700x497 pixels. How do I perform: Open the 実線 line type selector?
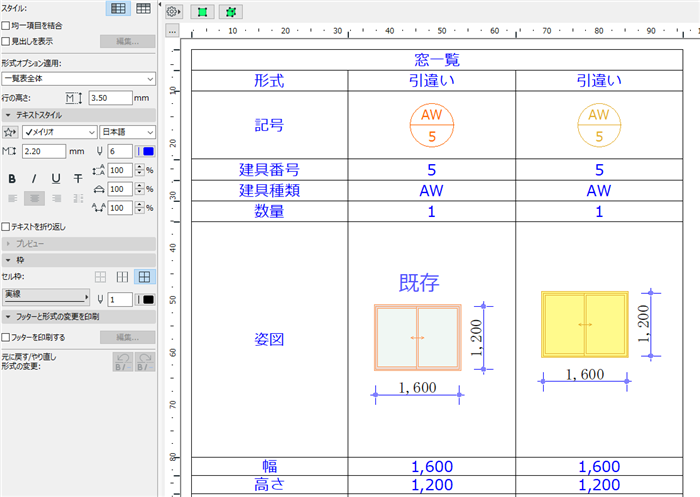click(x=46, y=297)
